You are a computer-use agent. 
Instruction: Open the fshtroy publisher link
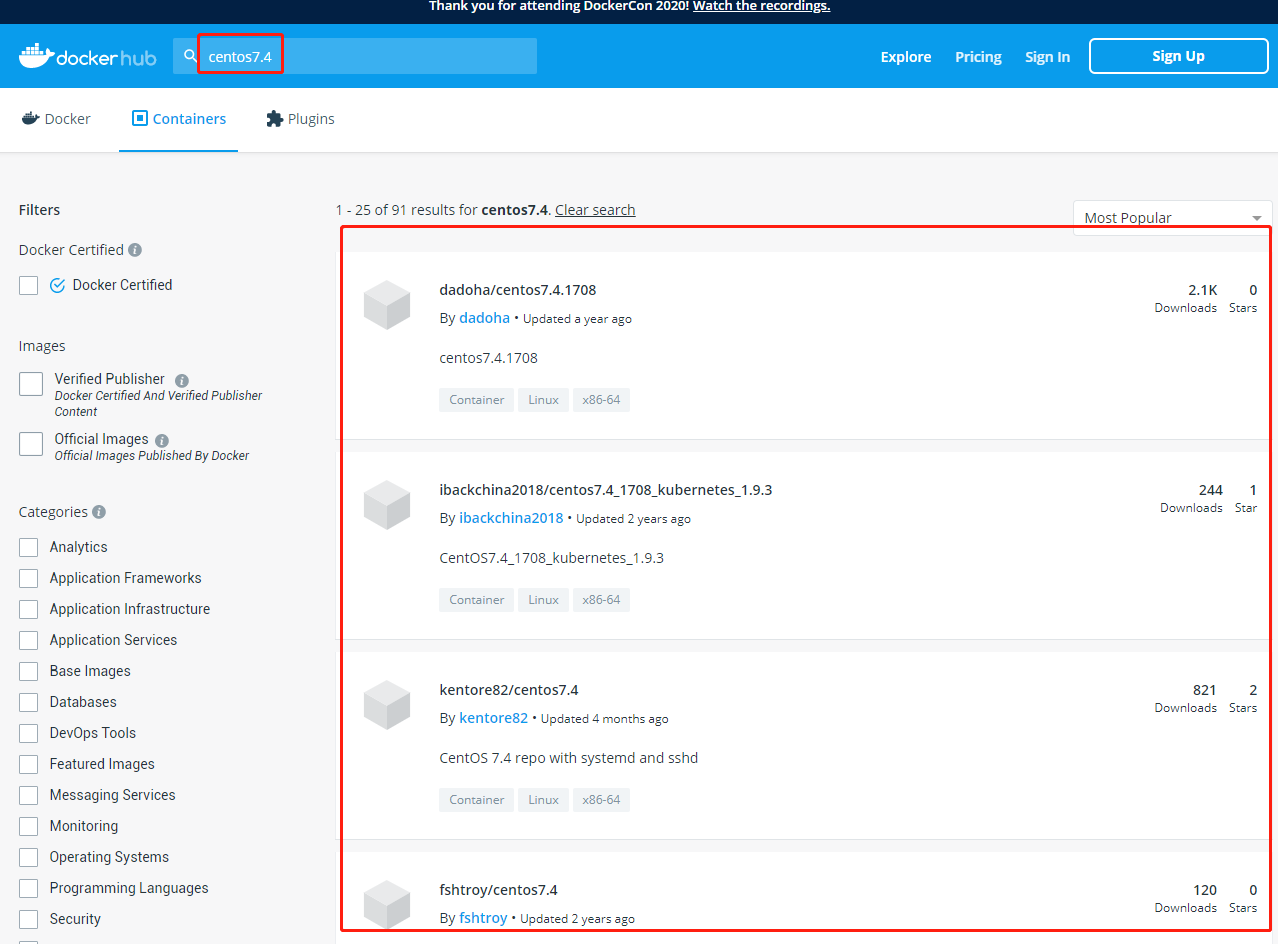pyautogui.click(x=483, y=918)
